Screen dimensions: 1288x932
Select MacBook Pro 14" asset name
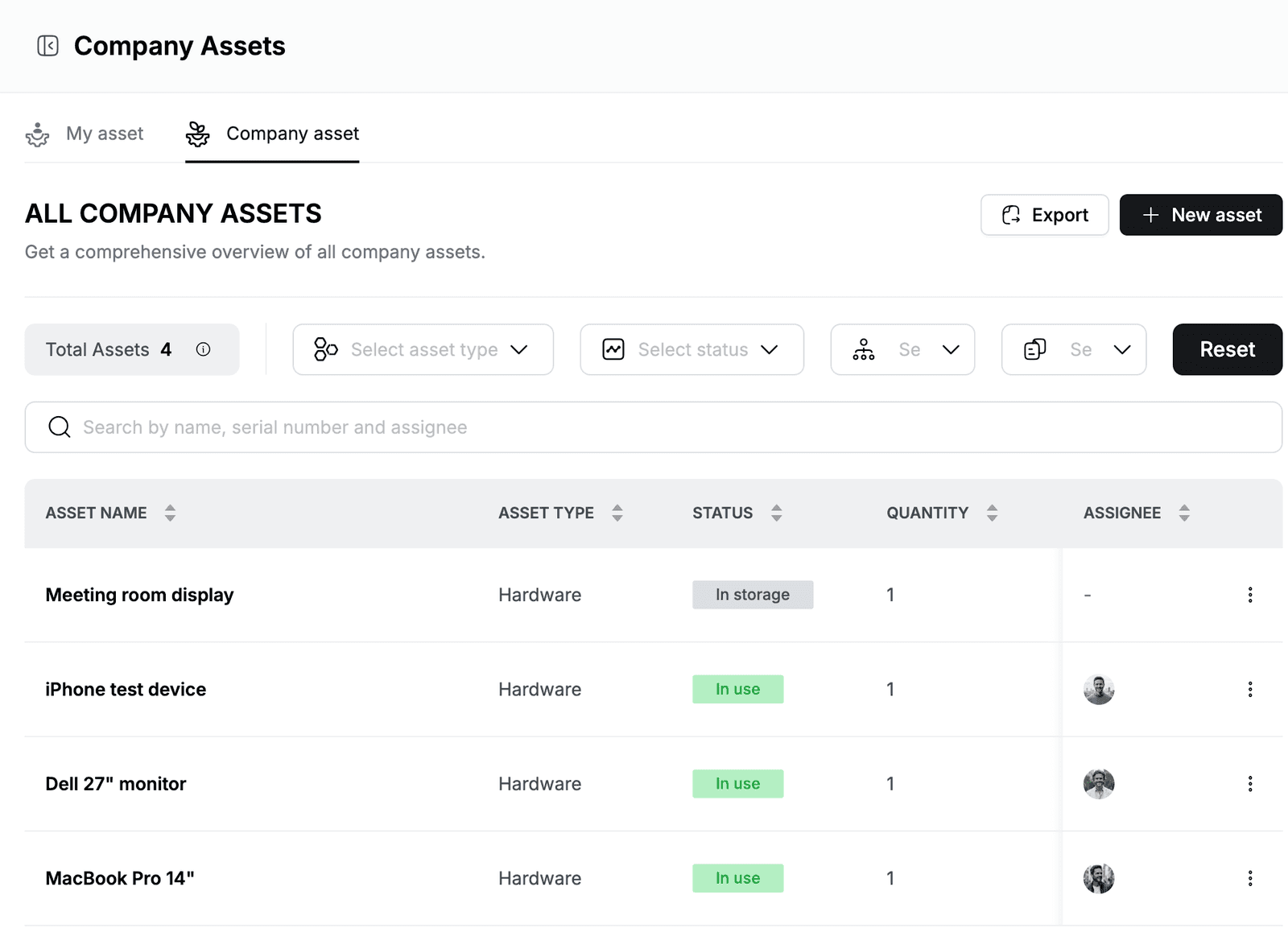[x=120, y=878]
